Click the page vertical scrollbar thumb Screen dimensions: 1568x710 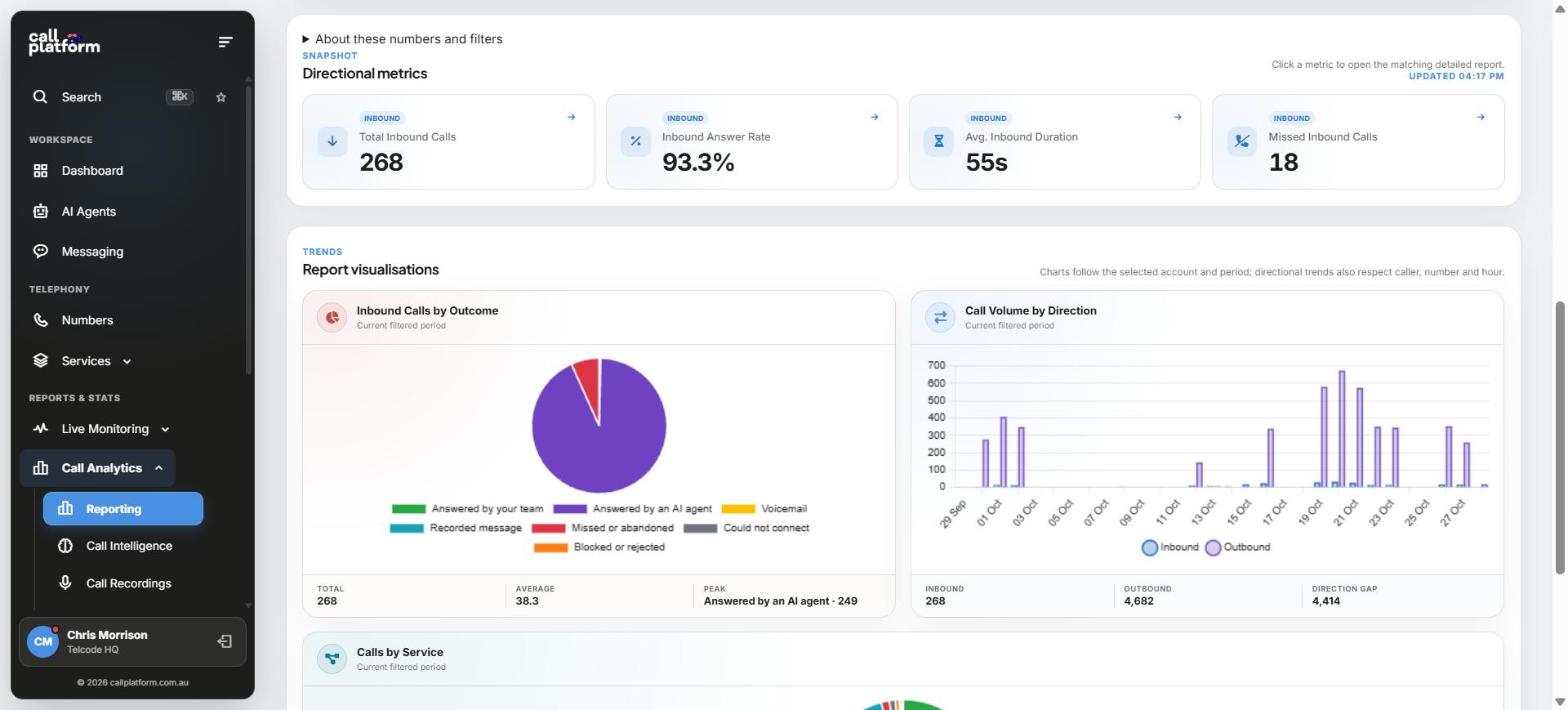(1559, 437)
